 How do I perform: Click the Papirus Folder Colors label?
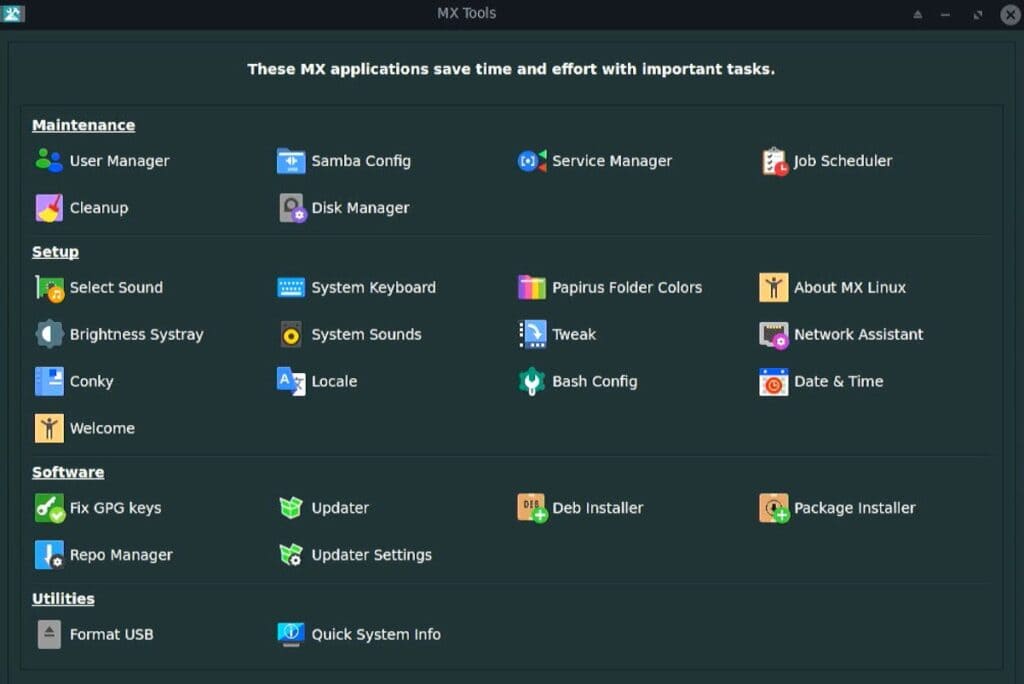627,287
